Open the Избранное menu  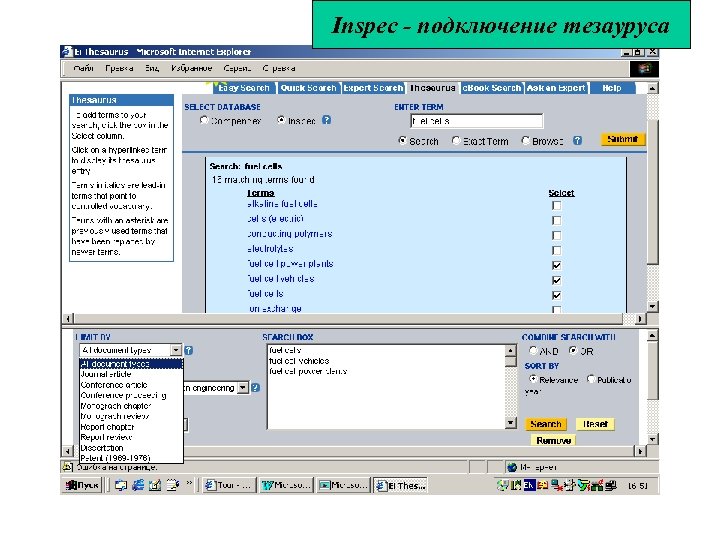tap(191, 68)
